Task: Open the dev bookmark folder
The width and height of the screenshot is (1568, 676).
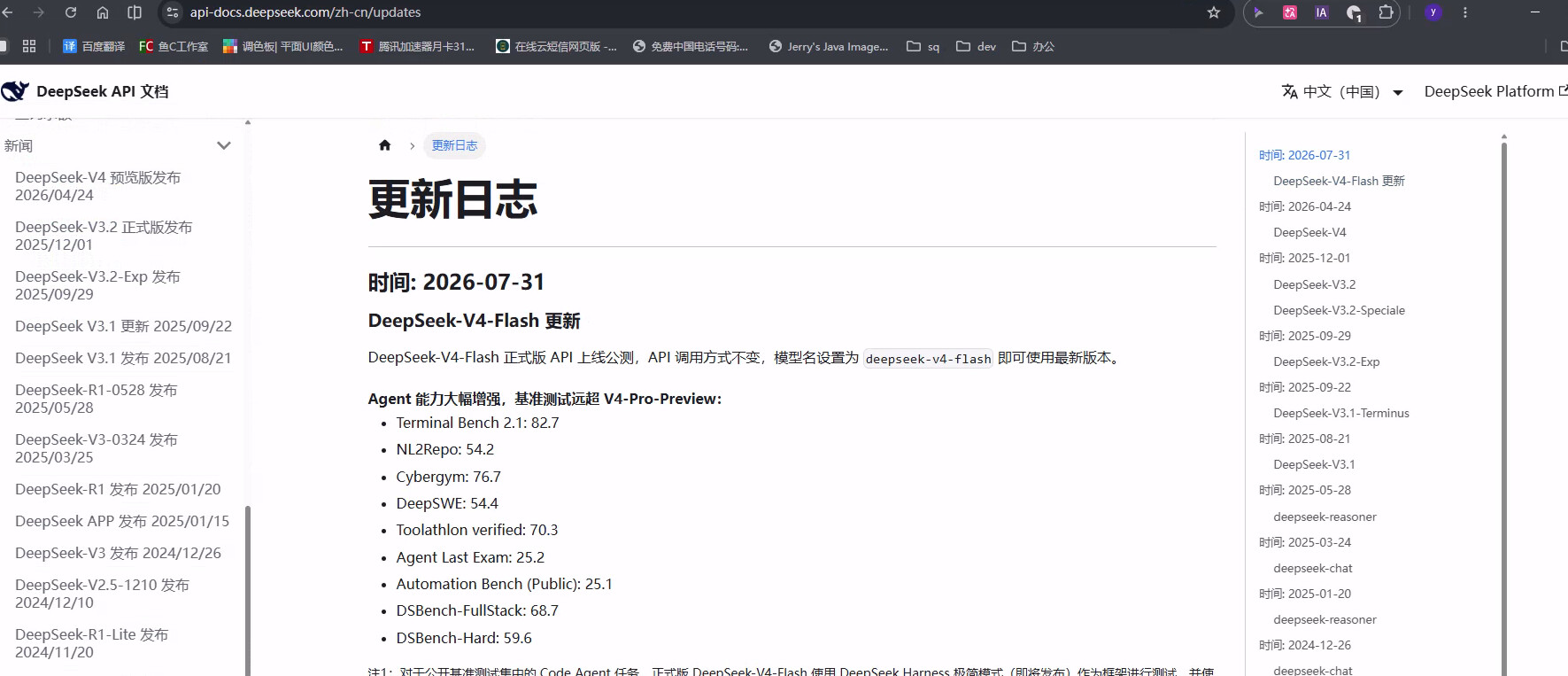Action: [977, 46]
